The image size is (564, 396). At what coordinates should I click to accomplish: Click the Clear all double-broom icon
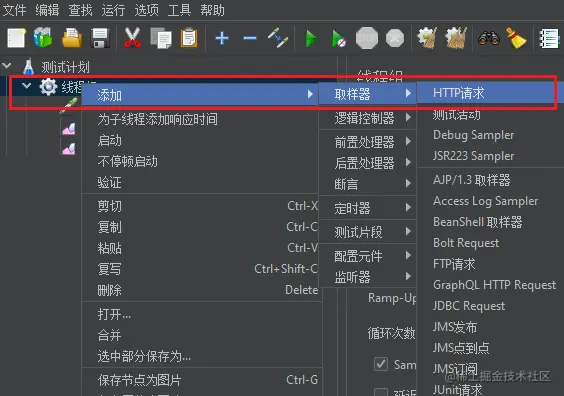tap(456, 38)
